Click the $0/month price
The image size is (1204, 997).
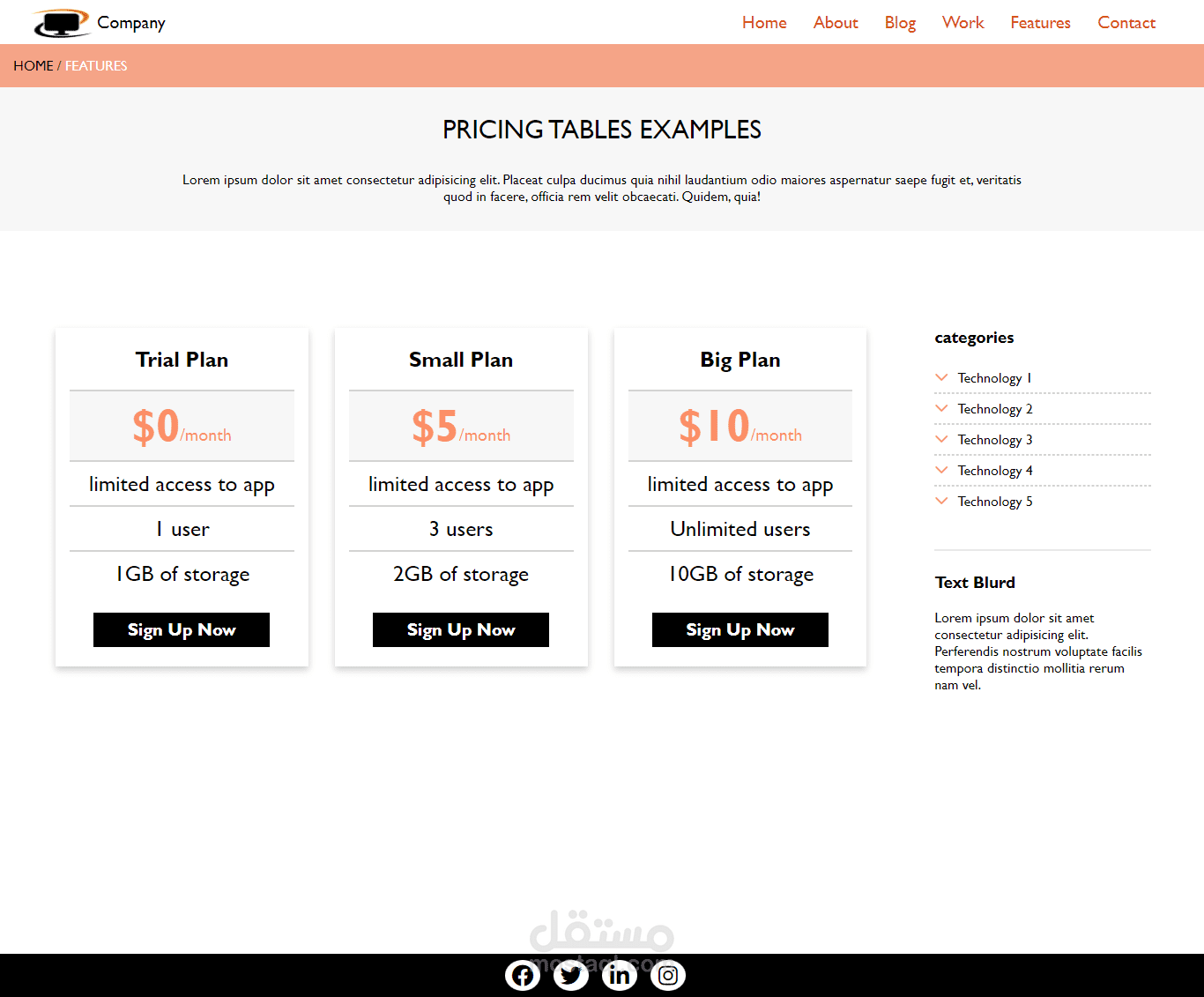pos(182,426)
